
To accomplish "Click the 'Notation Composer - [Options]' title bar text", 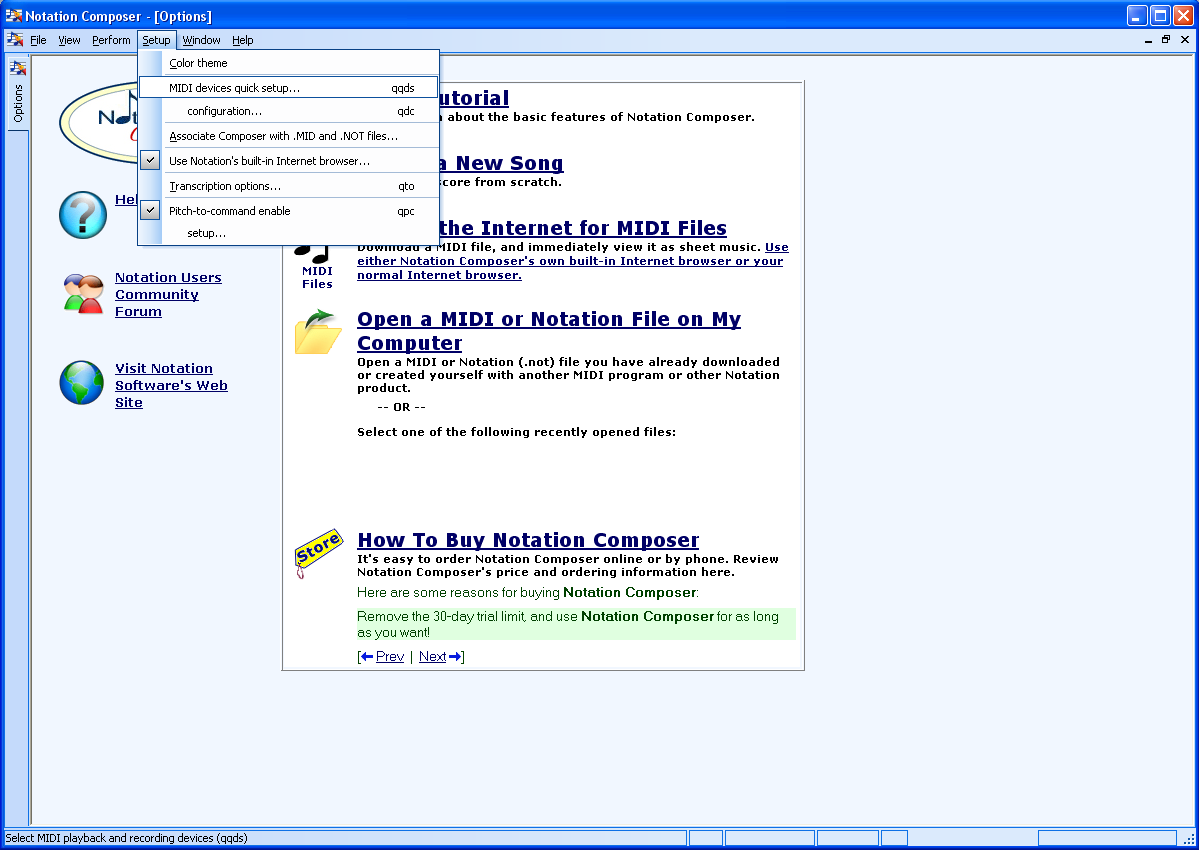I will [119, 16].
